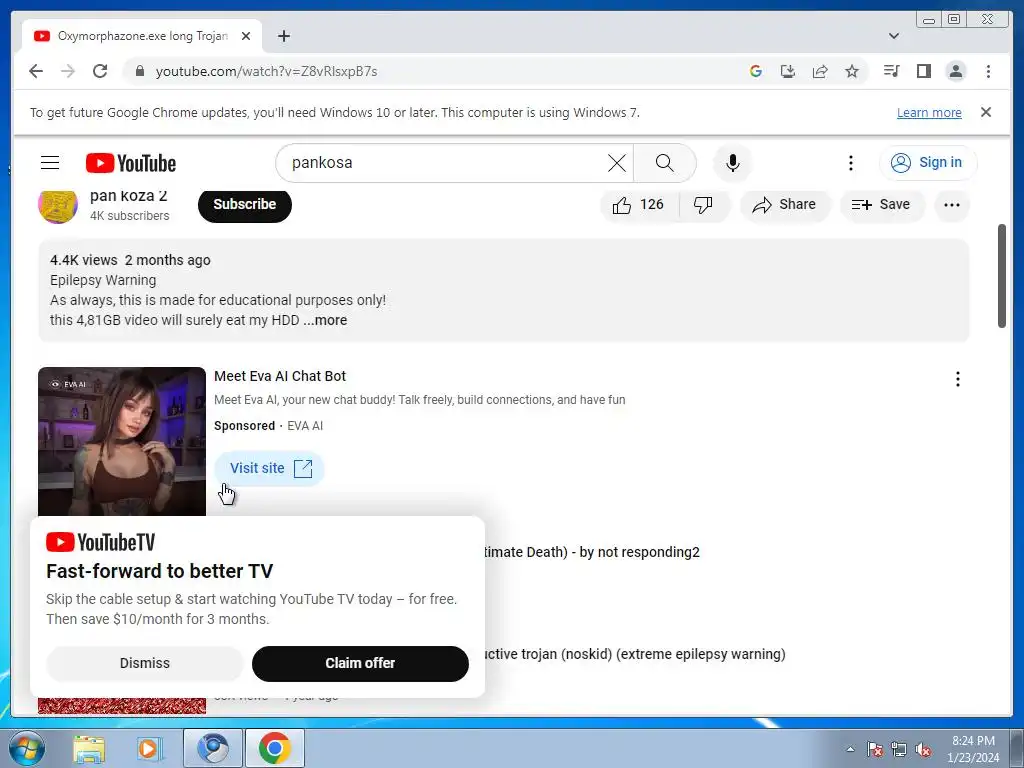Open destructive trojan (noskid) video title

click(x=635, y=654)
